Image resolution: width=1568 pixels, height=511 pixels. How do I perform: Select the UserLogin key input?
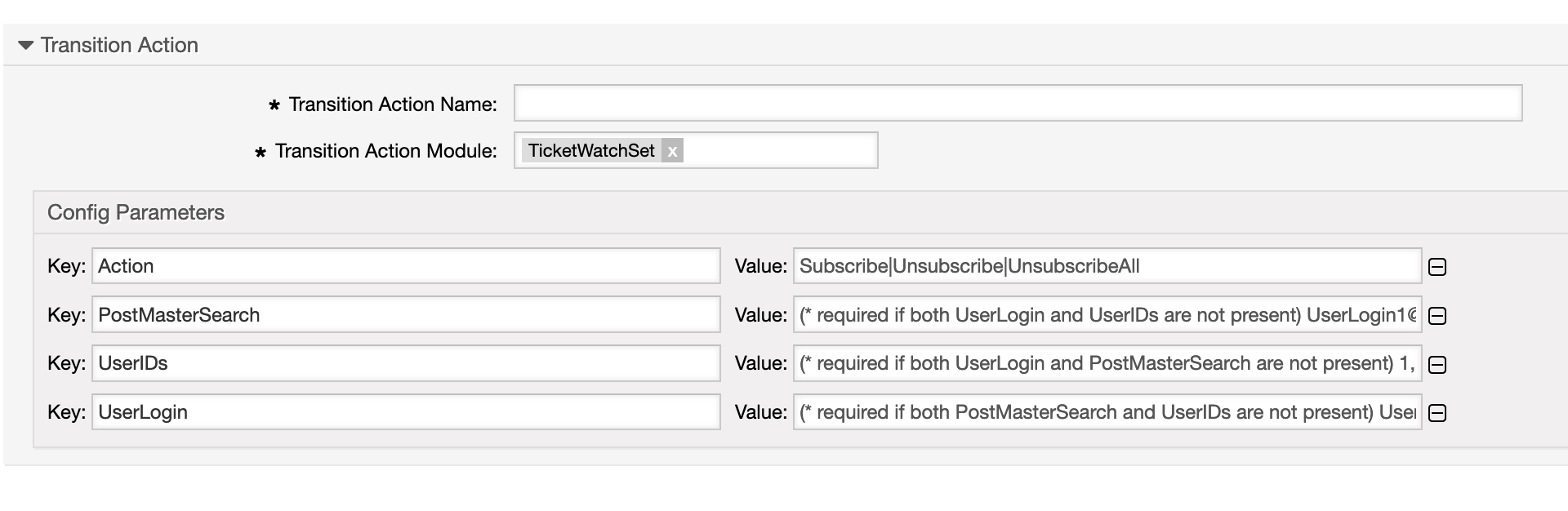pos(406,412)
